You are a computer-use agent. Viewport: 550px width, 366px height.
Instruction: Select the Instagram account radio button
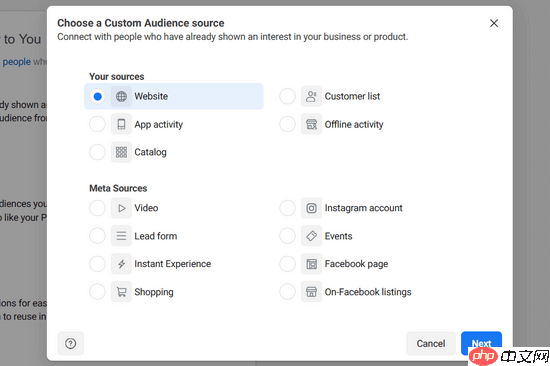[x=288, y=208]
